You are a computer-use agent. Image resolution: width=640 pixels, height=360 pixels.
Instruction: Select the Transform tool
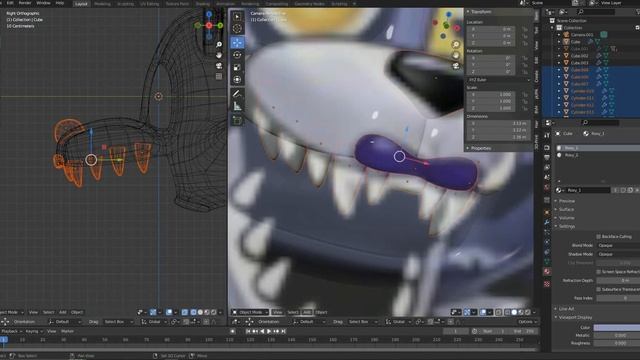(x=237, y=80)
